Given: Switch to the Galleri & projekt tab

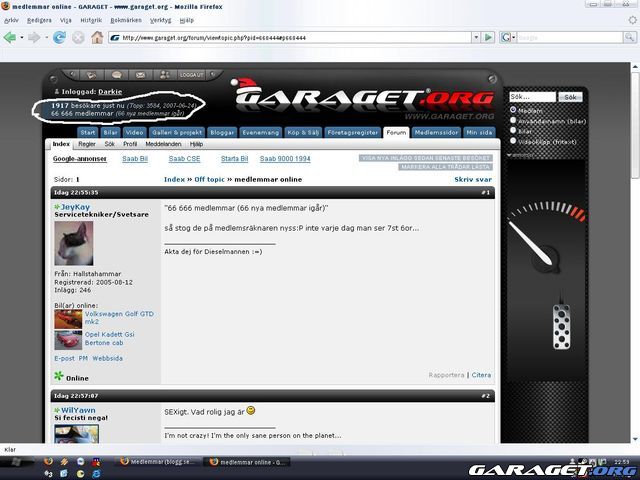Looking at the screenshot, I should click(x=177, y=132).
